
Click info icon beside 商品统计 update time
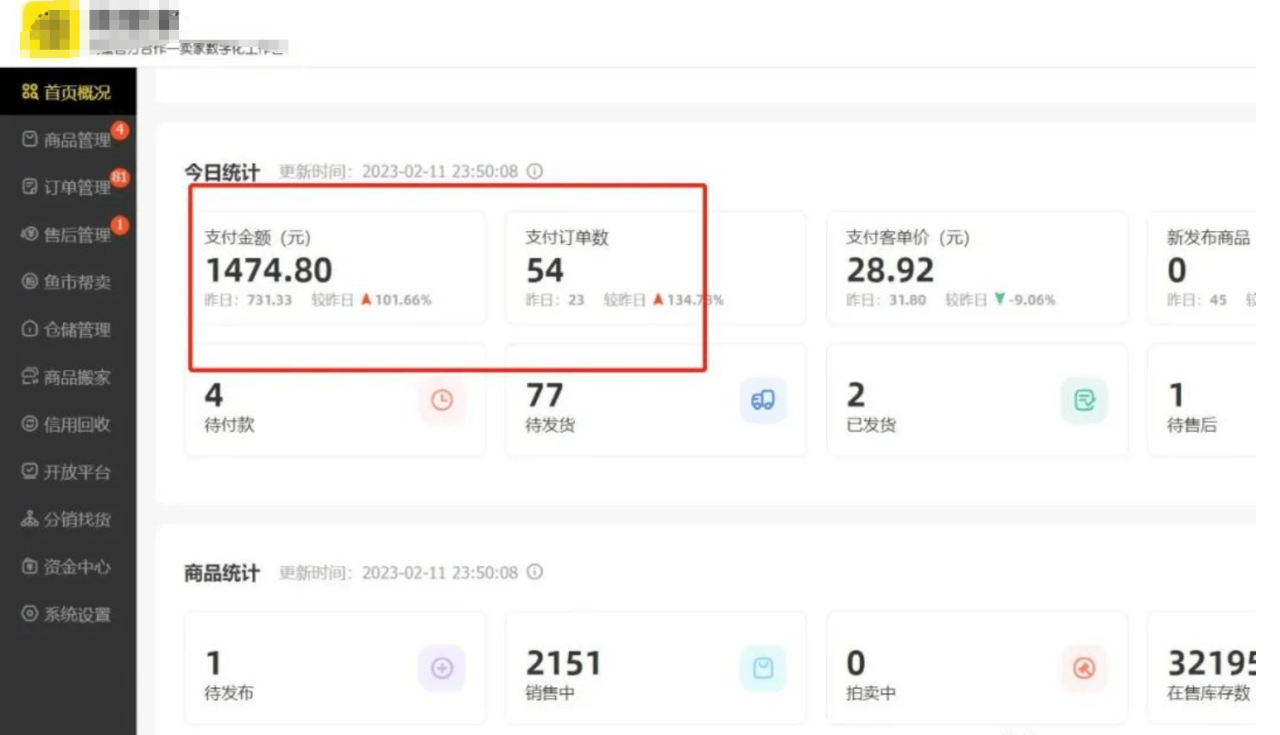pos(535,572)
